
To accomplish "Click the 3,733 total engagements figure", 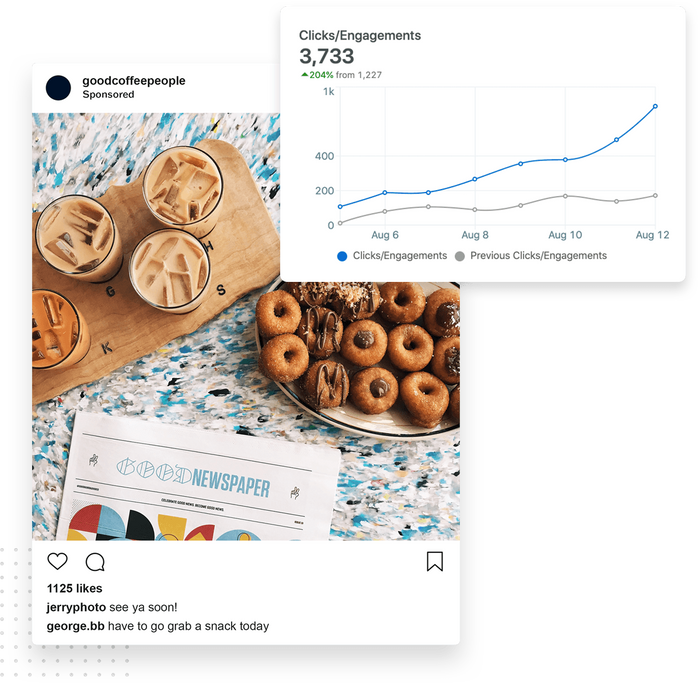I will coord(327,56).
